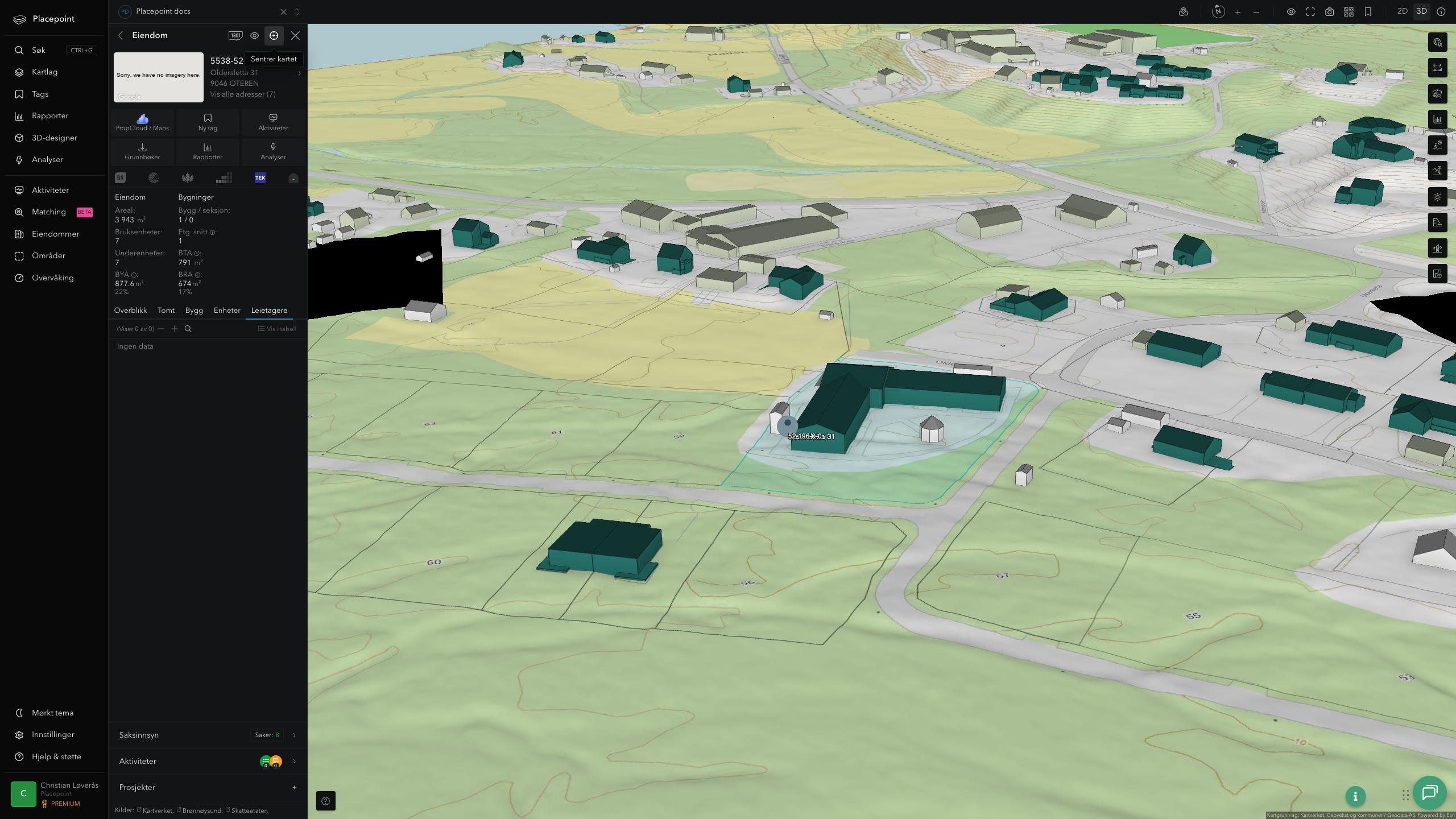The height and width of the screenshot is (819, 1456).
Task: Open map bookmarks in top toolbar
Action: 1368,12
